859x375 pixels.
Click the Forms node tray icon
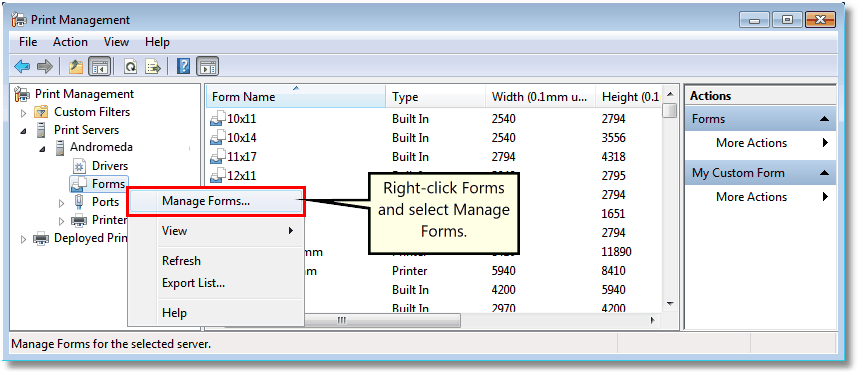coord(79,184)
